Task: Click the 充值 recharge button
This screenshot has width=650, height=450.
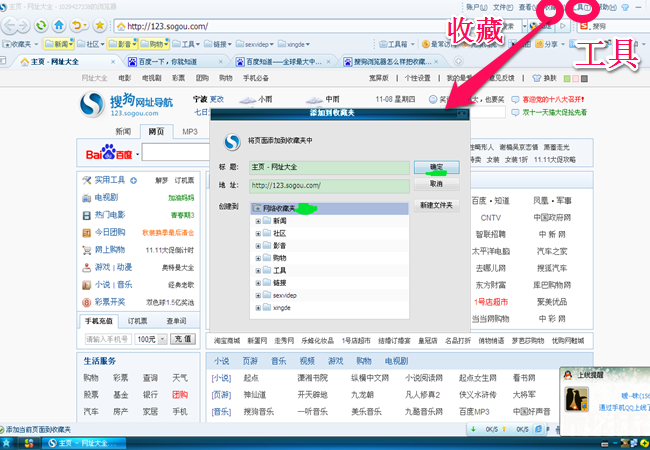Action: (x=183, y=339)
